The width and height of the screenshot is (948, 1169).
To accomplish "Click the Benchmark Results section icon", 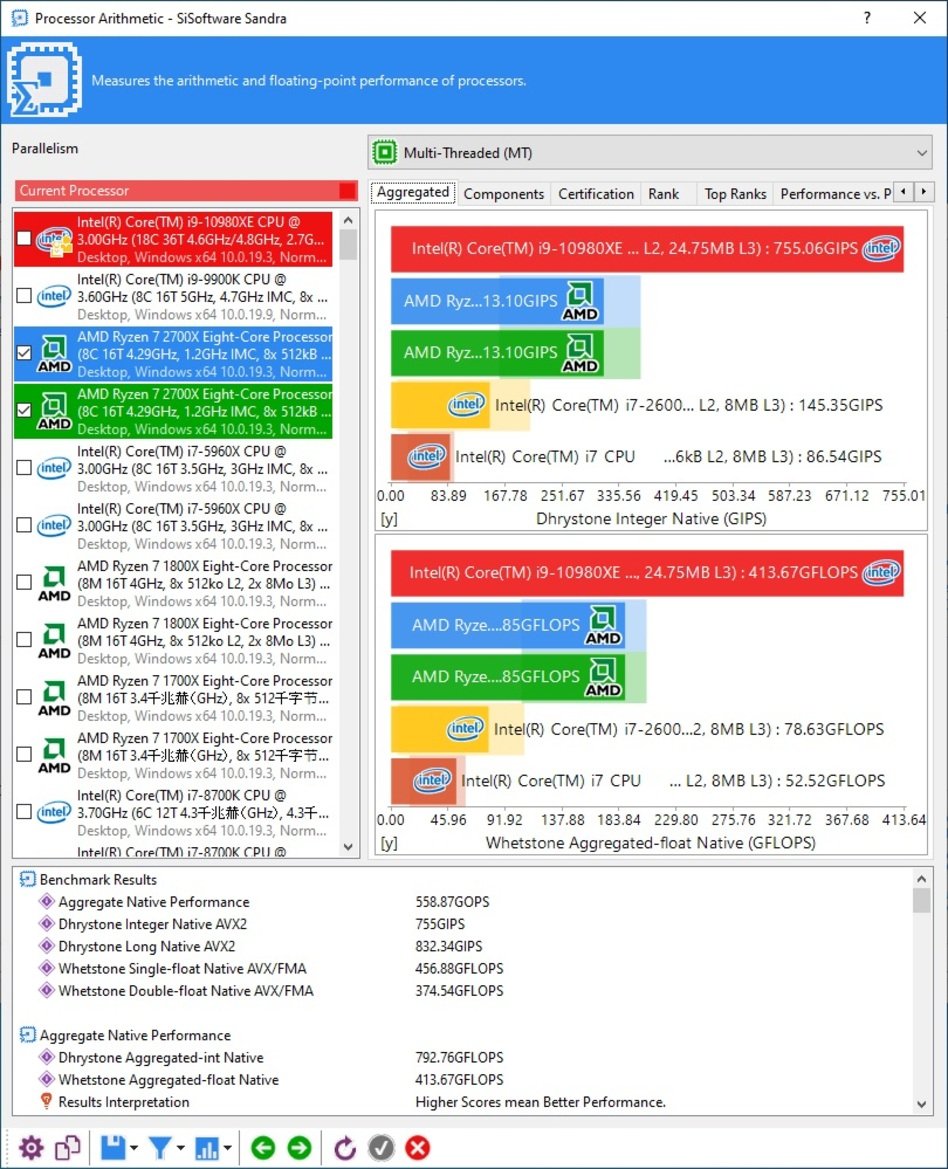I will pos(28,880).
